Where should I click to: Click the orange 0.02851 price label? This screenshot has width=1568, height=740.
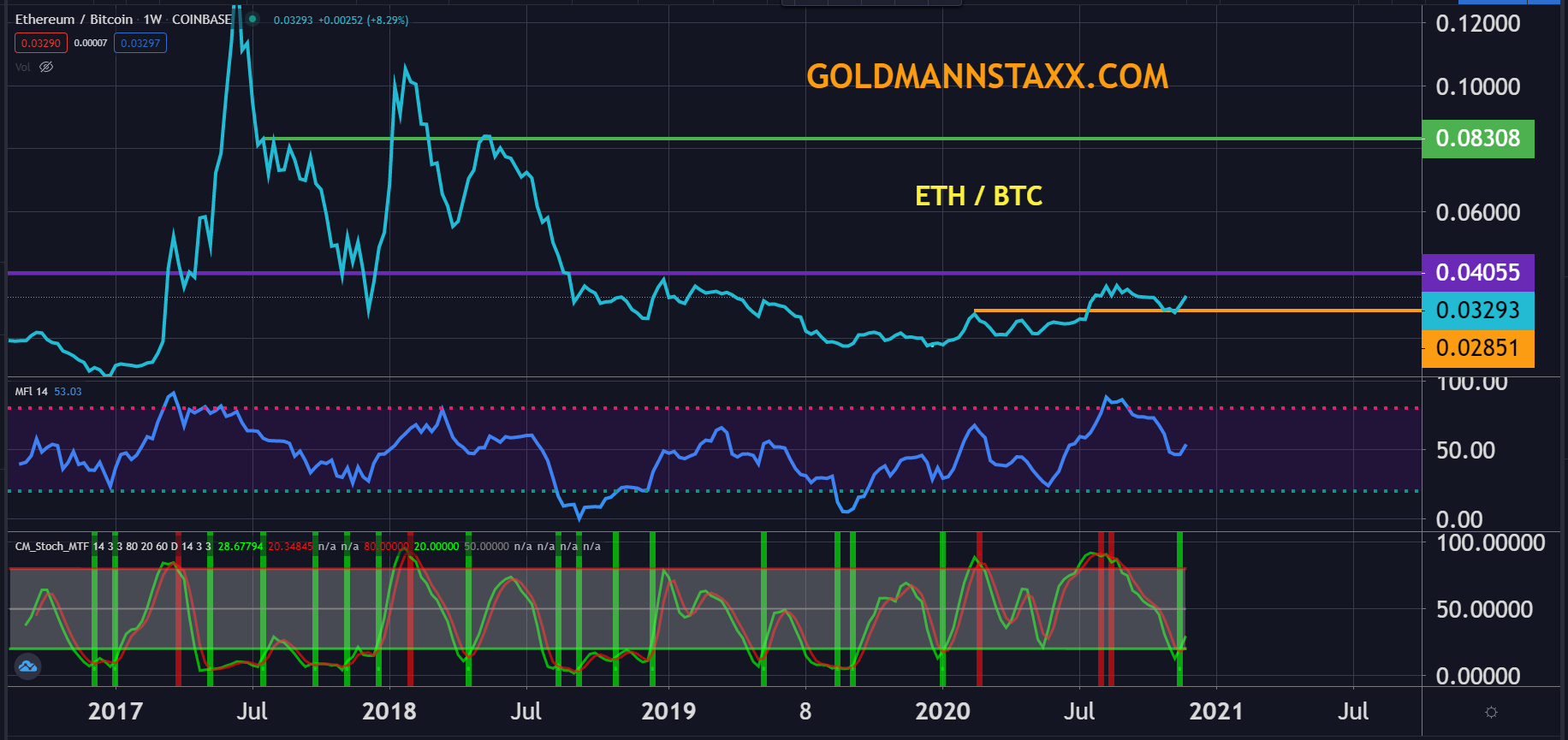[1477, 348]
